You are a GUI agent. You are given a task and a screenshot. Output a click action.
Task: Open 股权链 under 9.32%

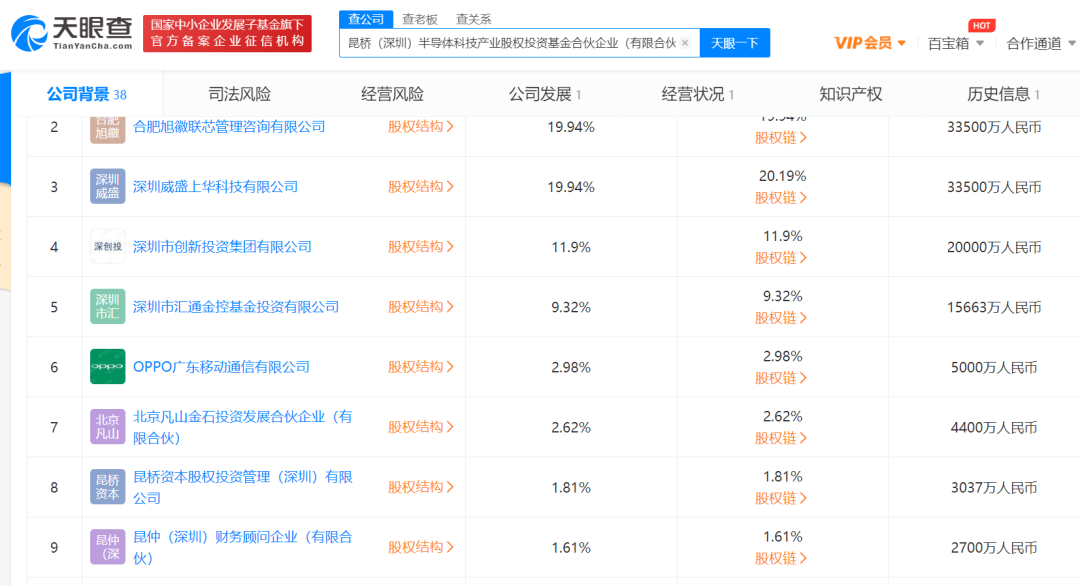(x=780, y=317)
